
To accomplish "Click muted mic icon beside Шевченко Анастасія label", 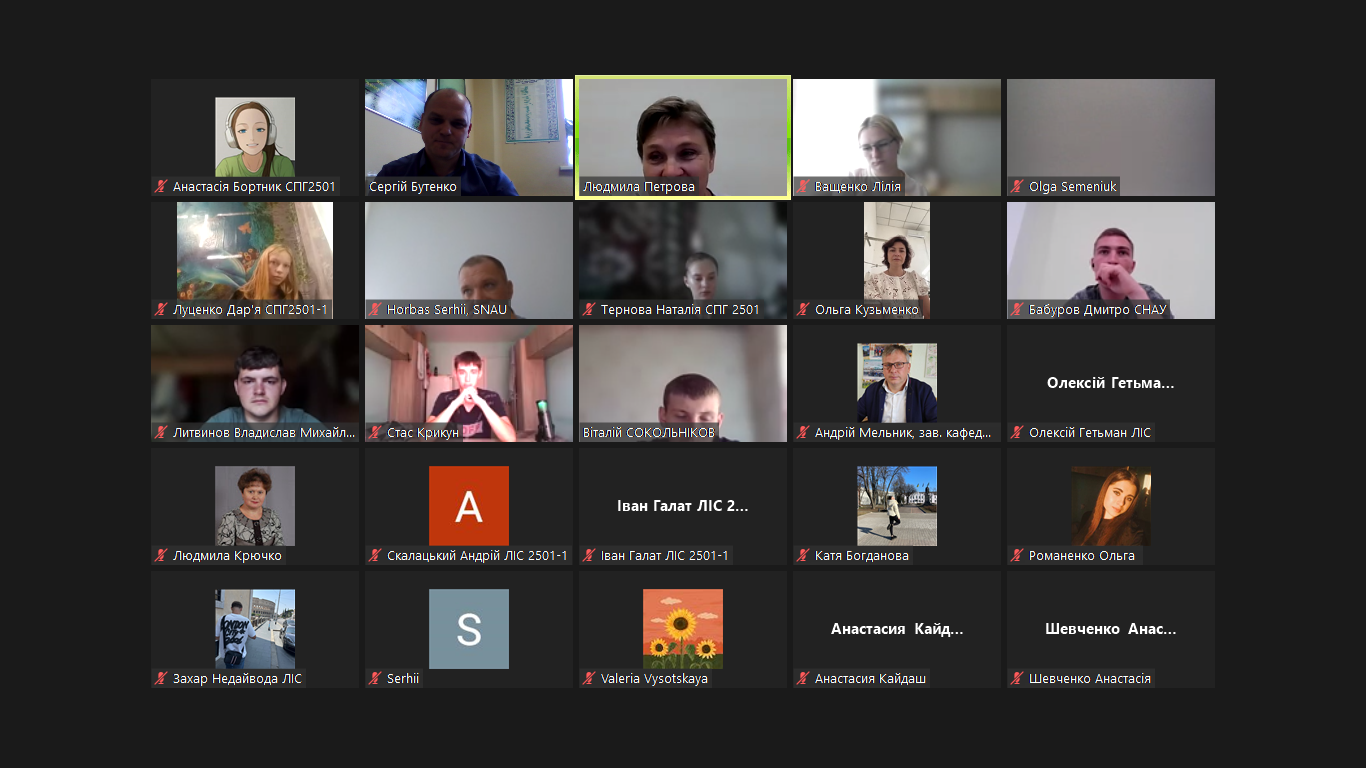I will (1016, 679).
